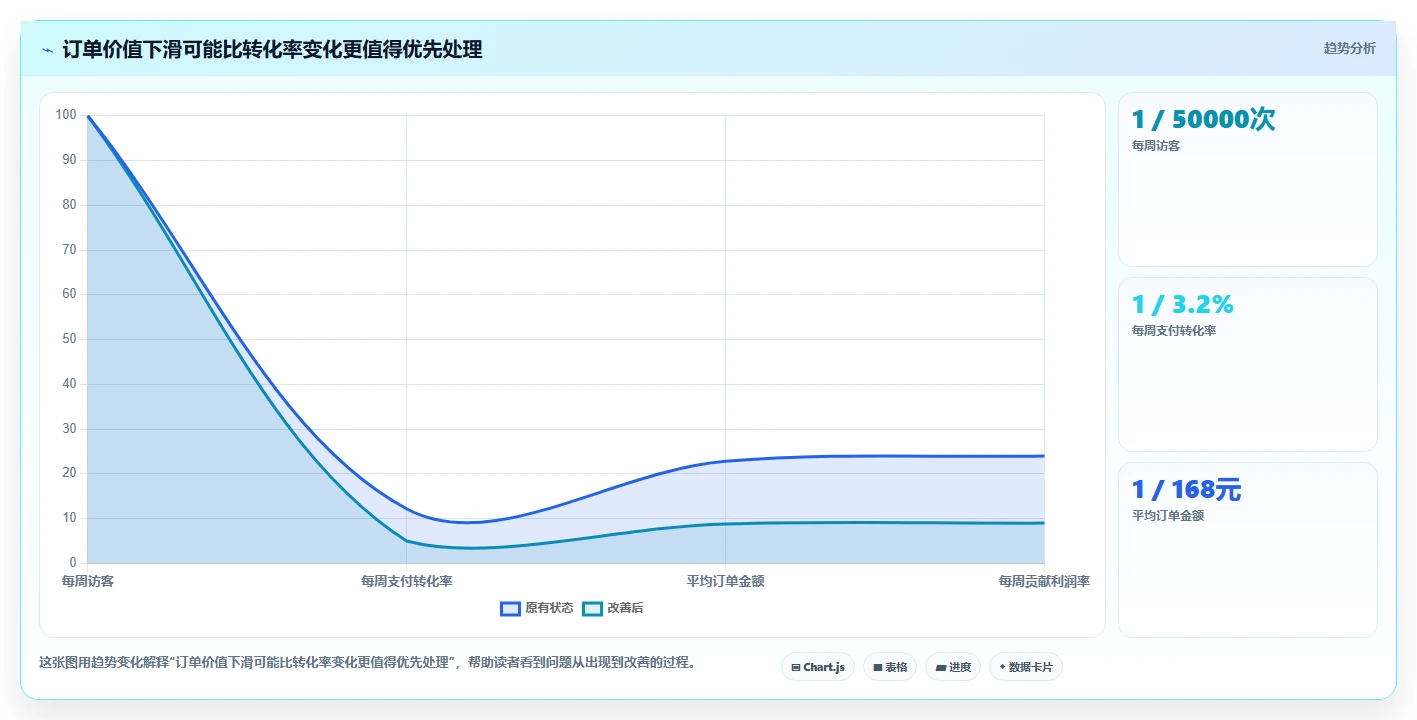Click the 1 / 3.2% value
This screenshot has height=720, width=1417.
1182,305
